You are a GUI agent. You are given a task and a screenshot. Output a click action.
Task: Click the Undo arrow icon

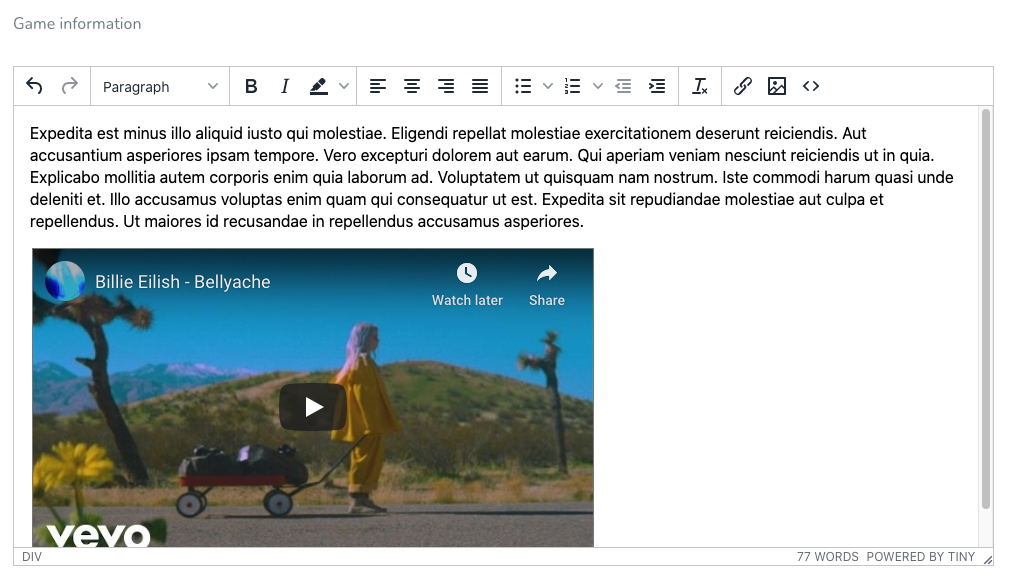click(34, 87)
